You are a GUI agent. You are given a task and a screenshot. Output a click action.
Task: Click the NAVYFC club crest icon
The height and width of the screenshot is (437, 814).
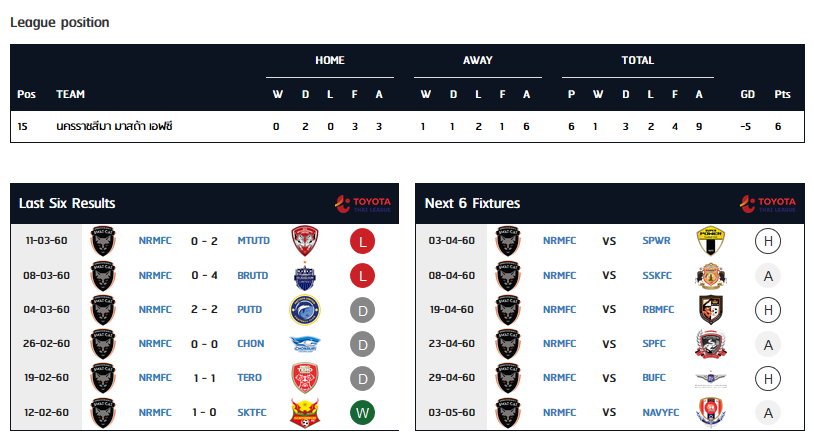pyautogui.click(x=710, y=411)
